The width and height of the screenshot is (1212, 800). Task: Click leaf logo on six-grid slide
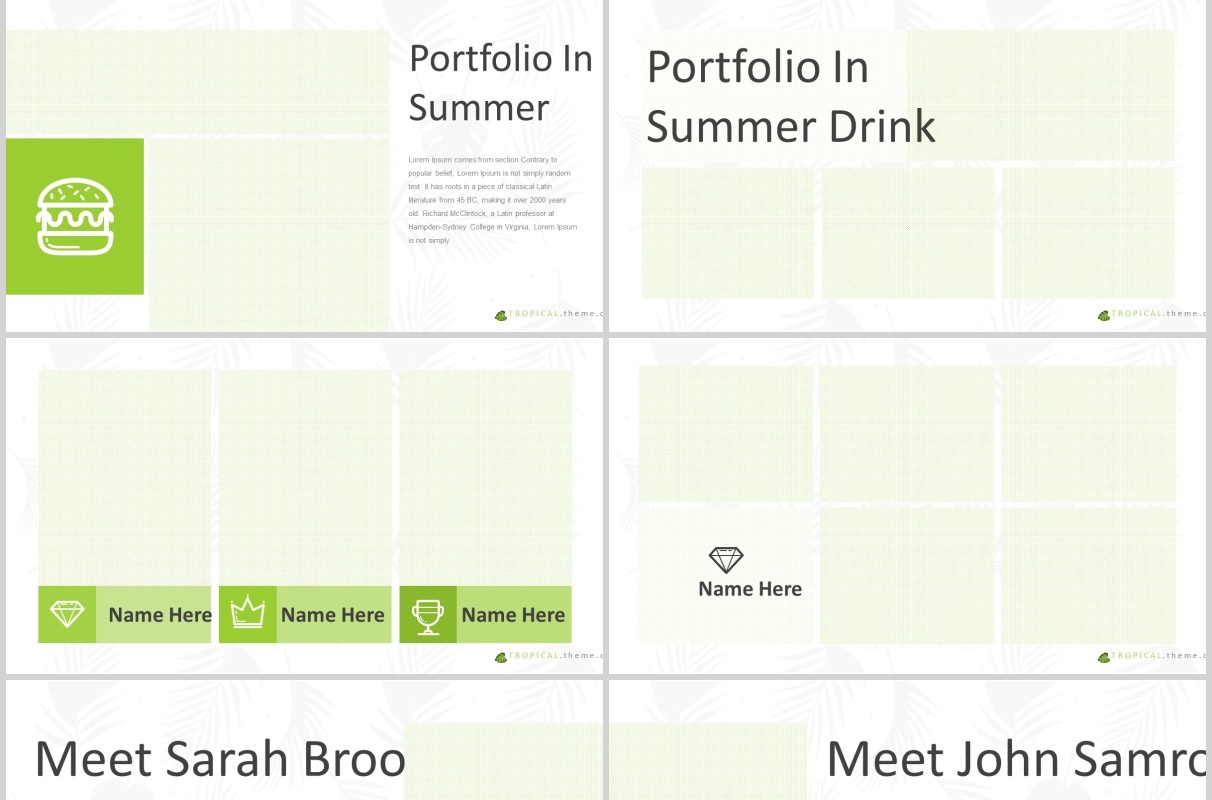pos(1104,657)
